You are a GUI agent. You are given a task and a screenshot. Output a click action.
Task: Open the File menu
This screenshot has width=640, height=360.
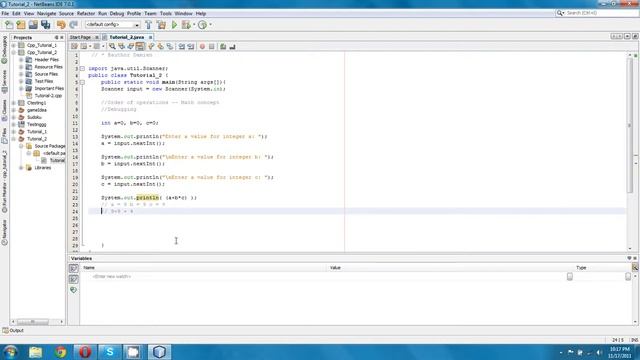click(5, 13)
